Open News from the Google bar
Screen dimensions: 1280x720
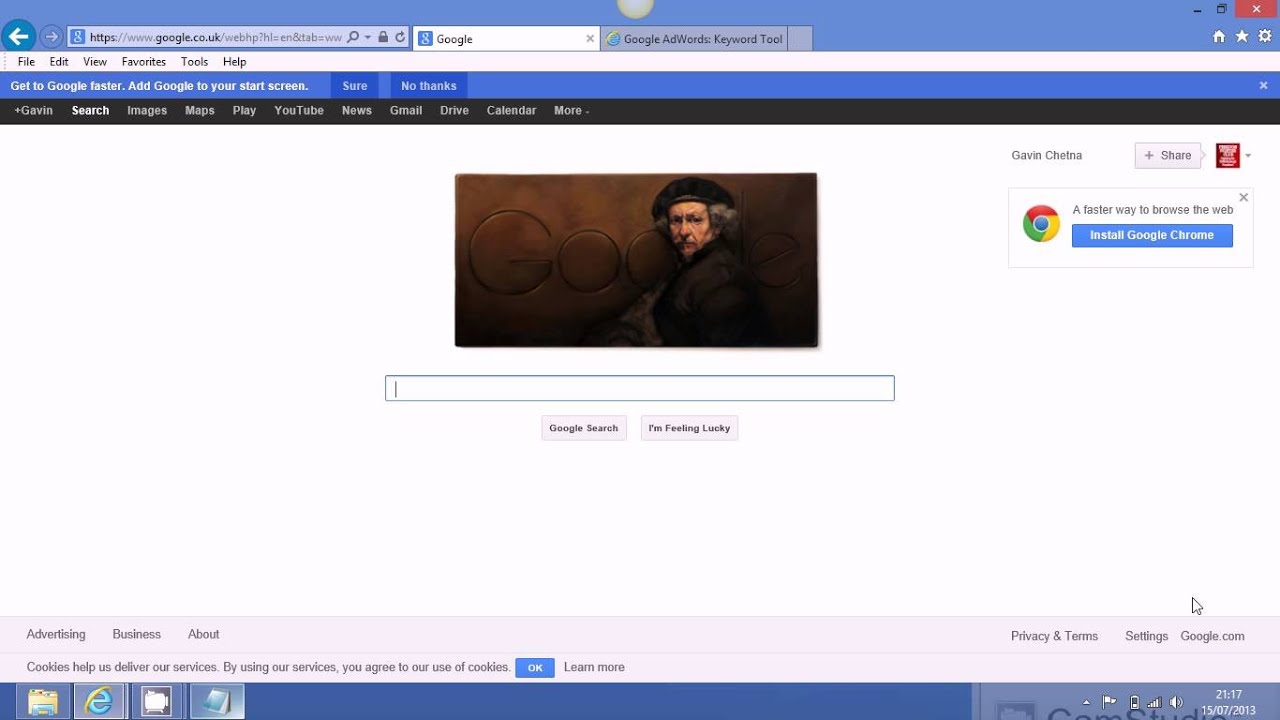(357, 111)
